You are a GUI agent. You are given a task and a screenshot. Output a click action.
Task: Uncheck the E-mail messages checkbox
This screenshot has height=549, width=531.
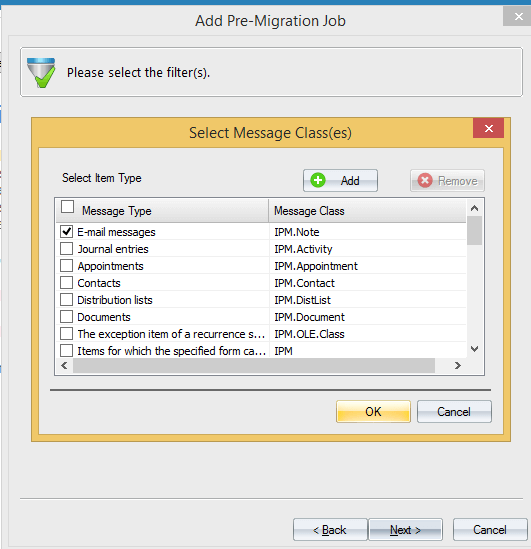coord(67,231)
